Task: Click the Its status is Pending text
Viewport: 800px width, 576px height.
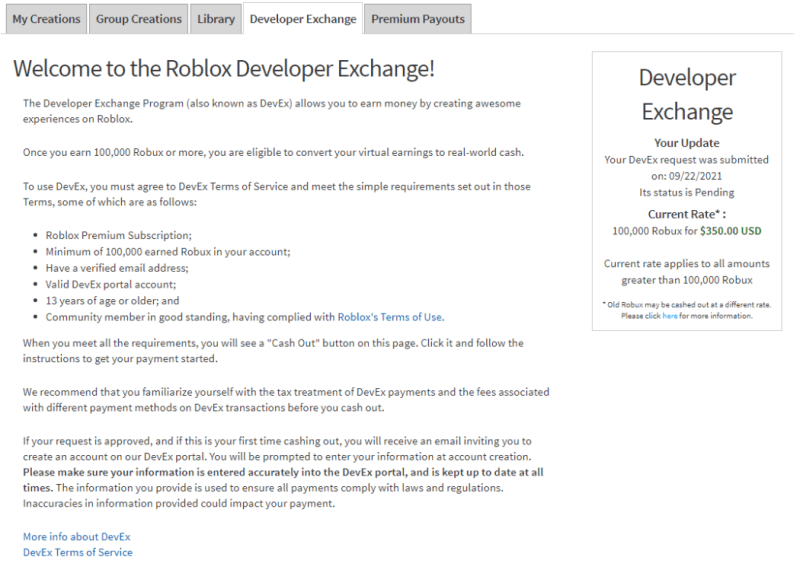Action: pos(686,192)
